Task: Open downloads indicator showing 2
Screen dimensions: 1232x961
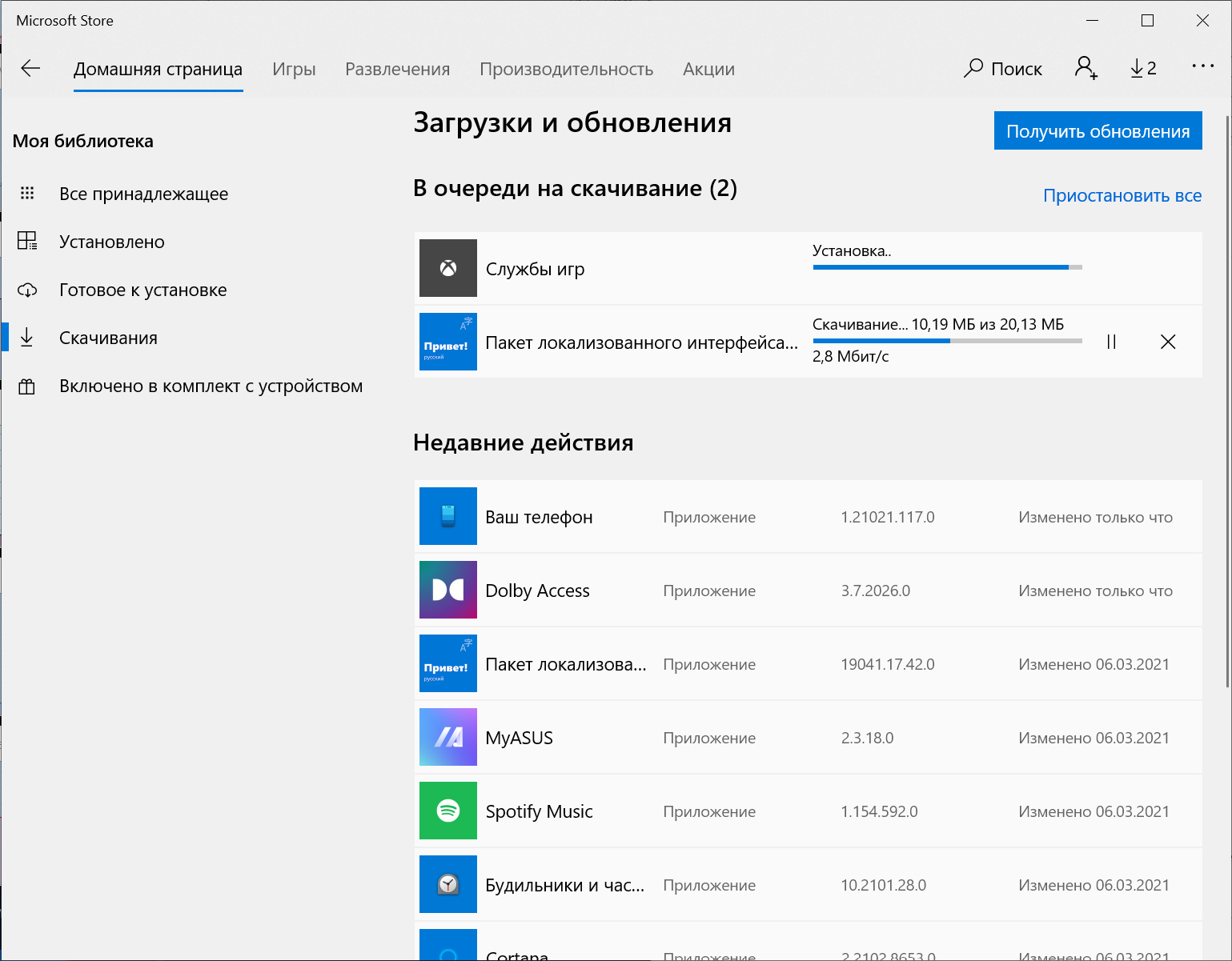Action: (1143, 68)
